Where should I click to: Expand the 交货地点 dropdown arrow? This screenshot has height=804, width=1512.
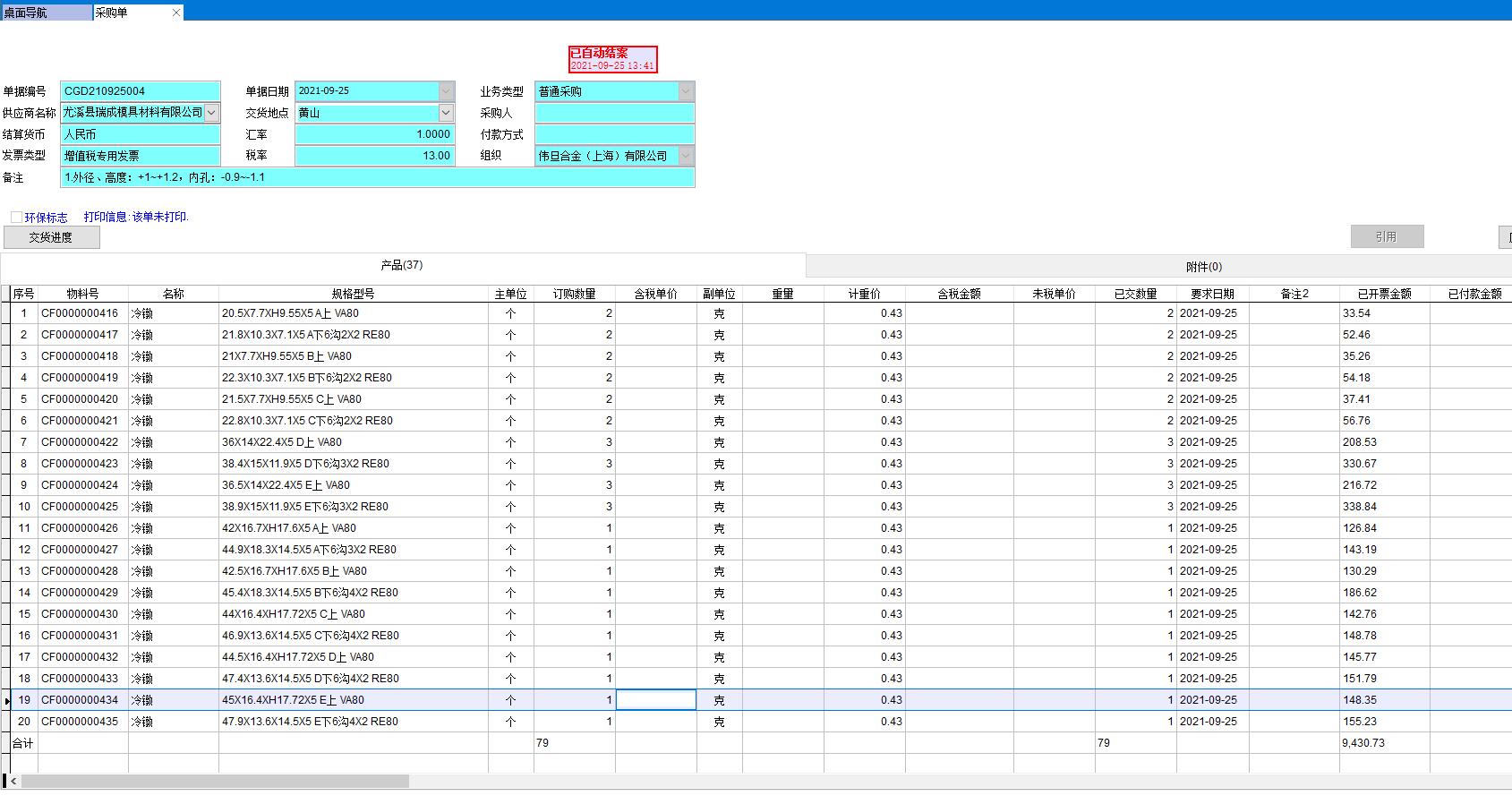coord(446,113)
